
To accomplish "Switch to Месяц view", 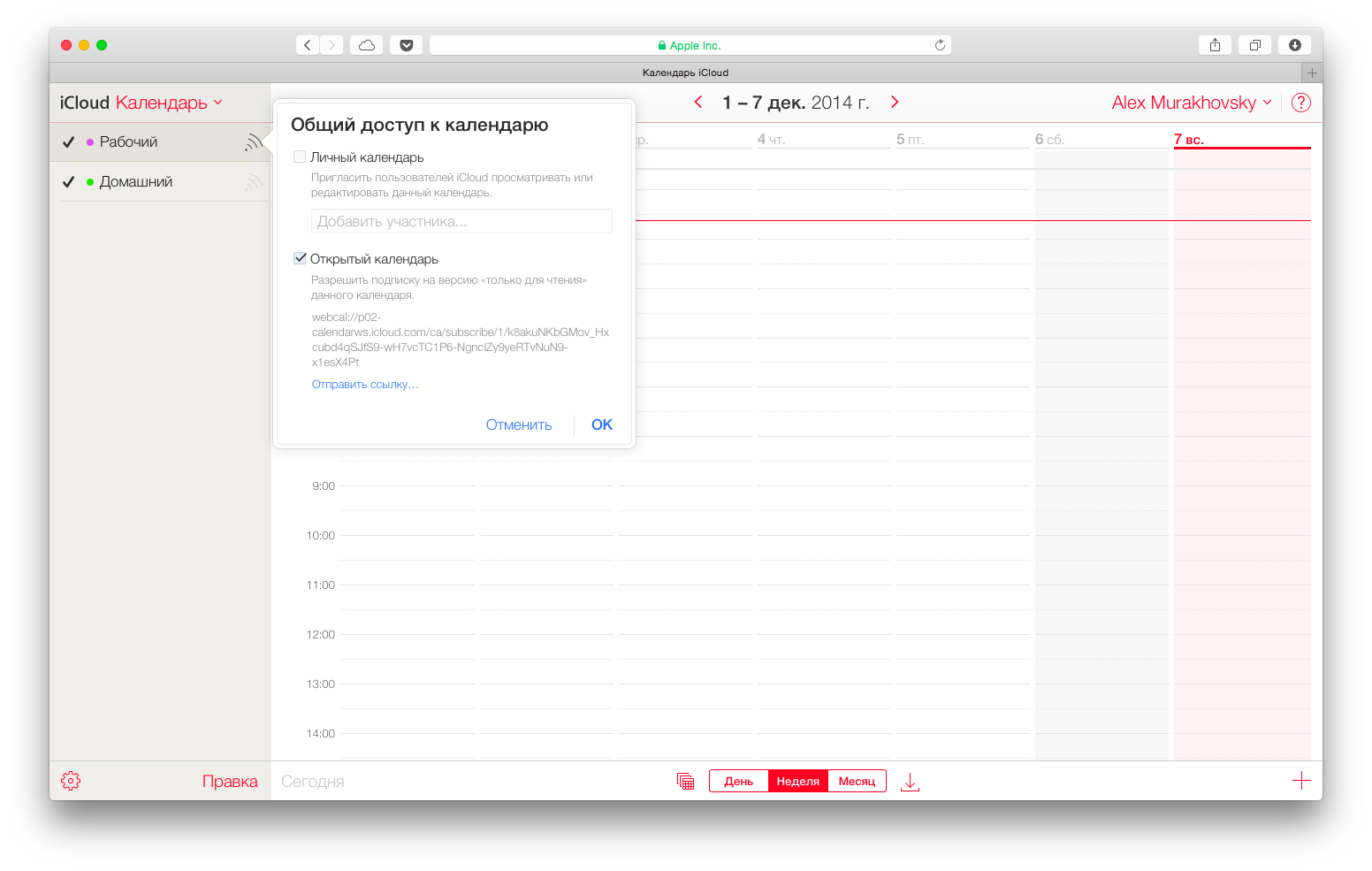I will pyautogui.click(x=857, y=781).
